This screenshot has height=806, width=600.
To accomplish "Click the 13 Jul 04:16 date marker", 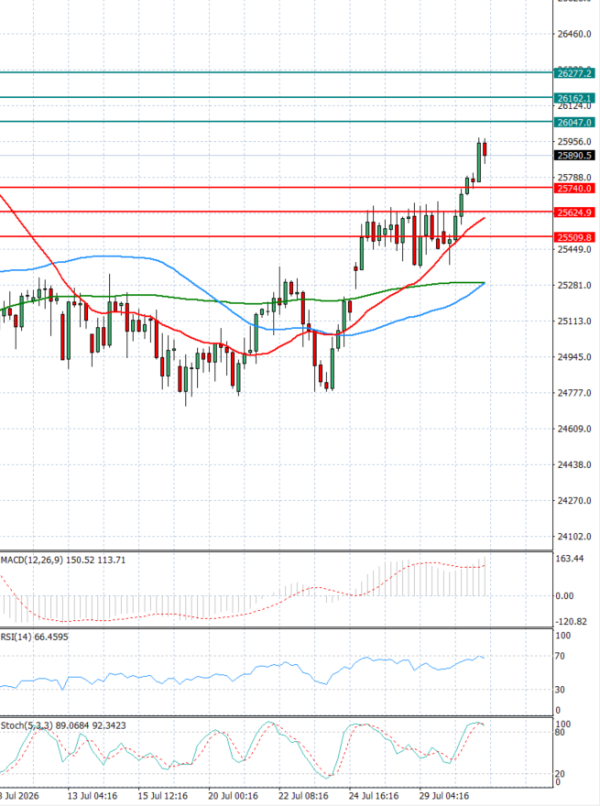I will [92, 796].
